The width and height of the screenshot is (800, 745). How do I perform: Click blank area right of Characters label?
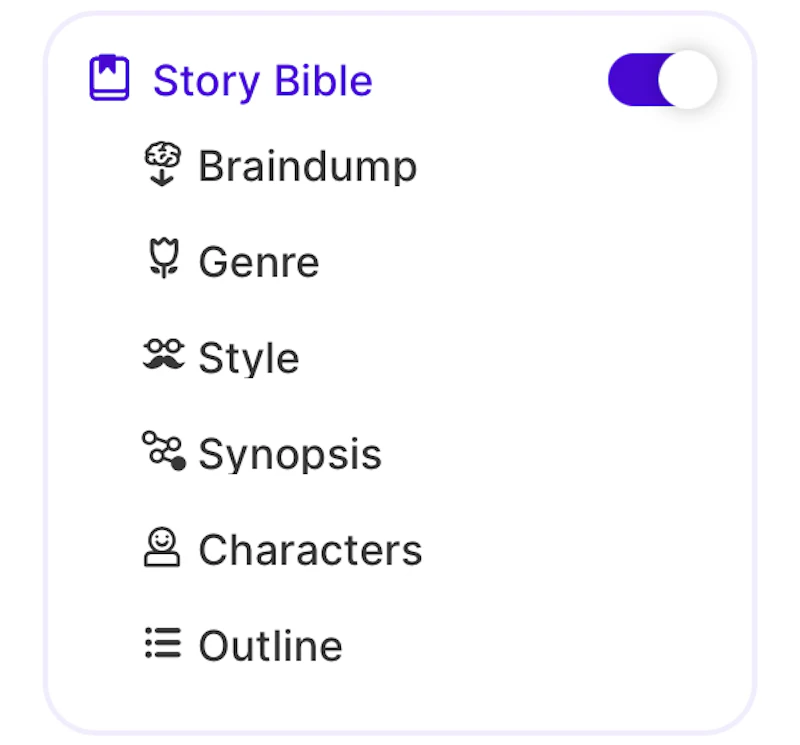click(x=580, y=550)
